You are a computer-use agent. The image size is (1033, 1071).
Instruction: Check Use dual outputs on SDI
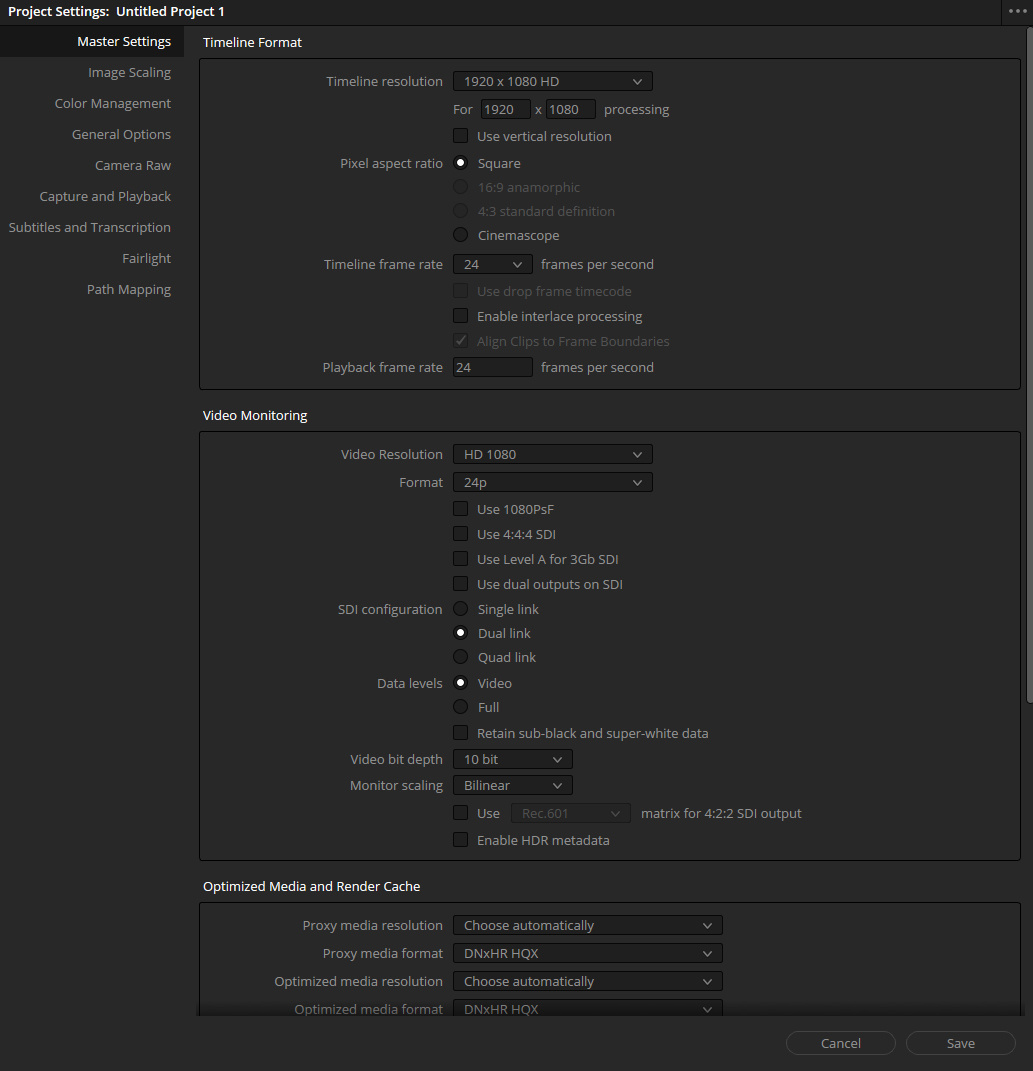(460, 584)
